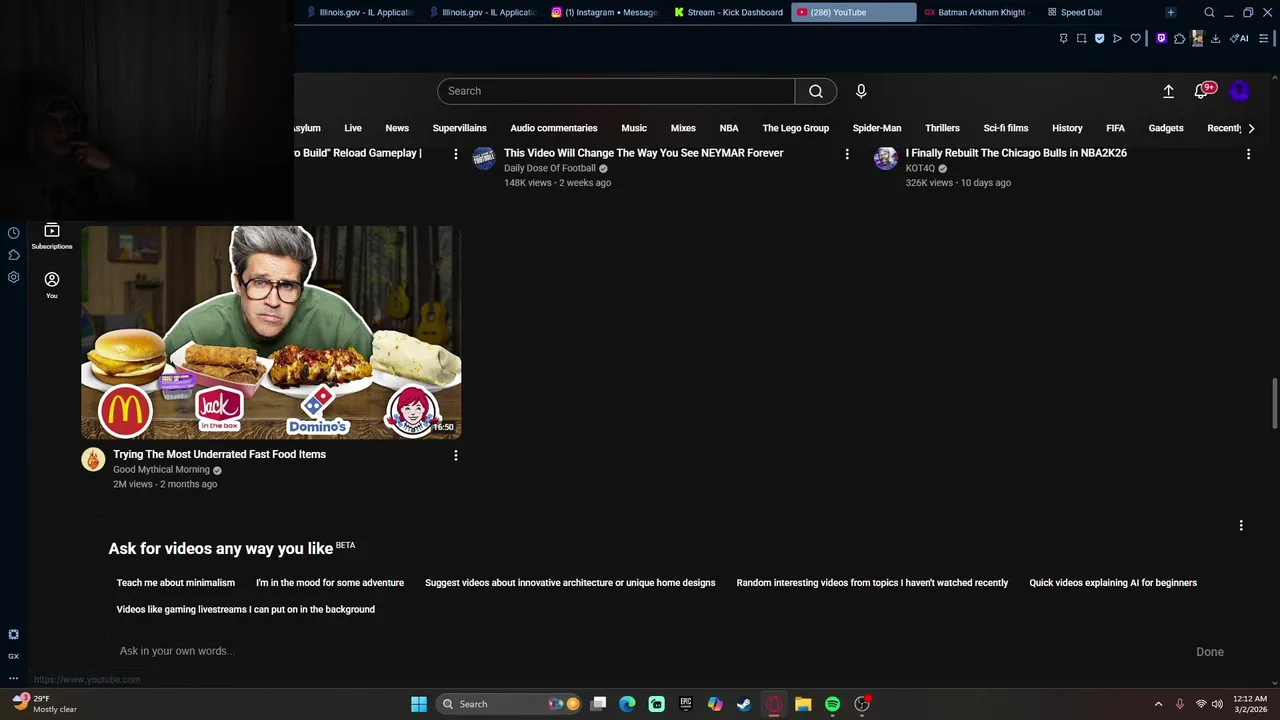Click the YouTube search magnifier button
Viewport: 1280px width, 720px height.
point(816,91)
